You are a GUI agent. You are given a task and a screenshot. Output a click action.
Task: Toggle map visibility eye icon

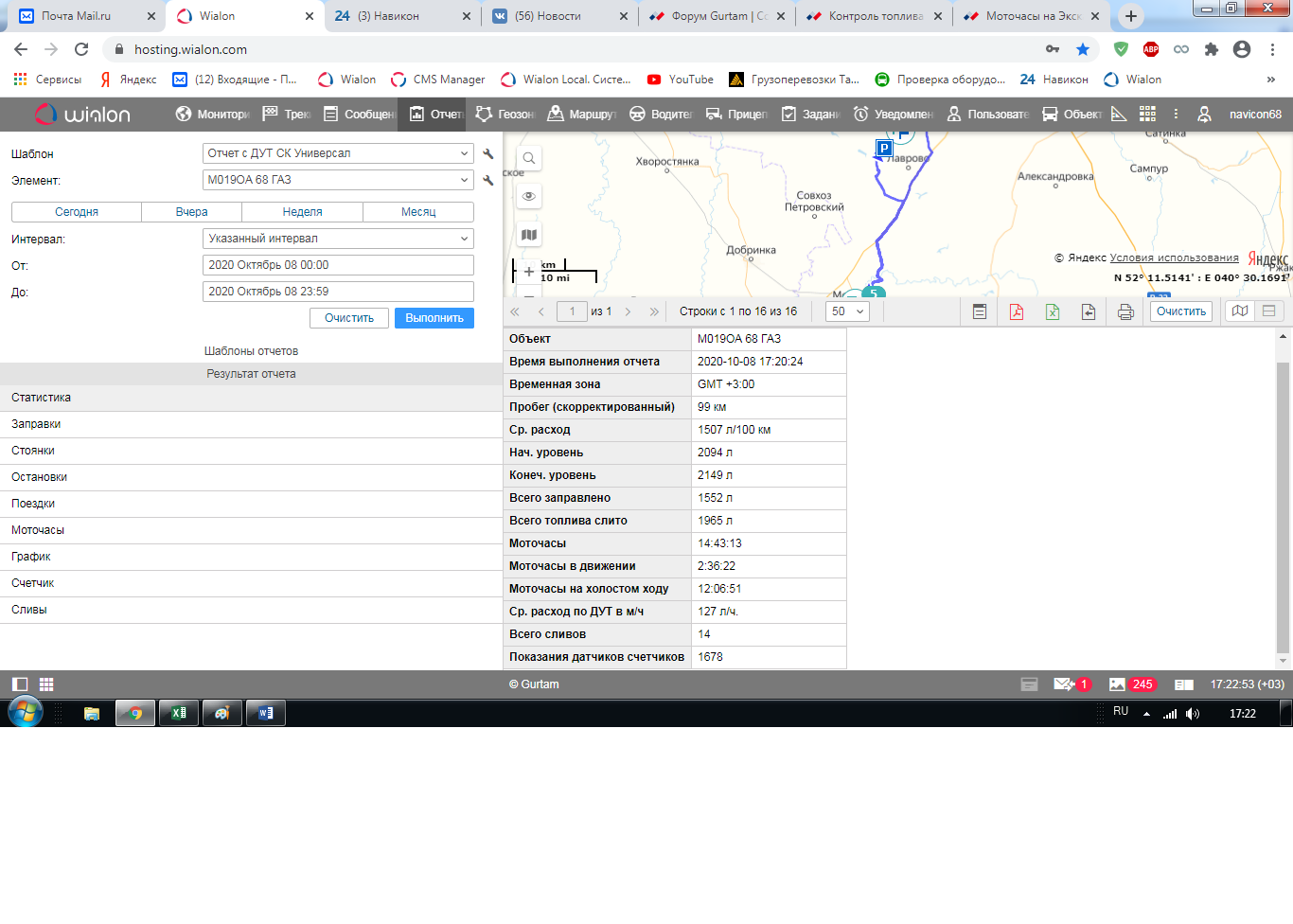click(529, 196)
